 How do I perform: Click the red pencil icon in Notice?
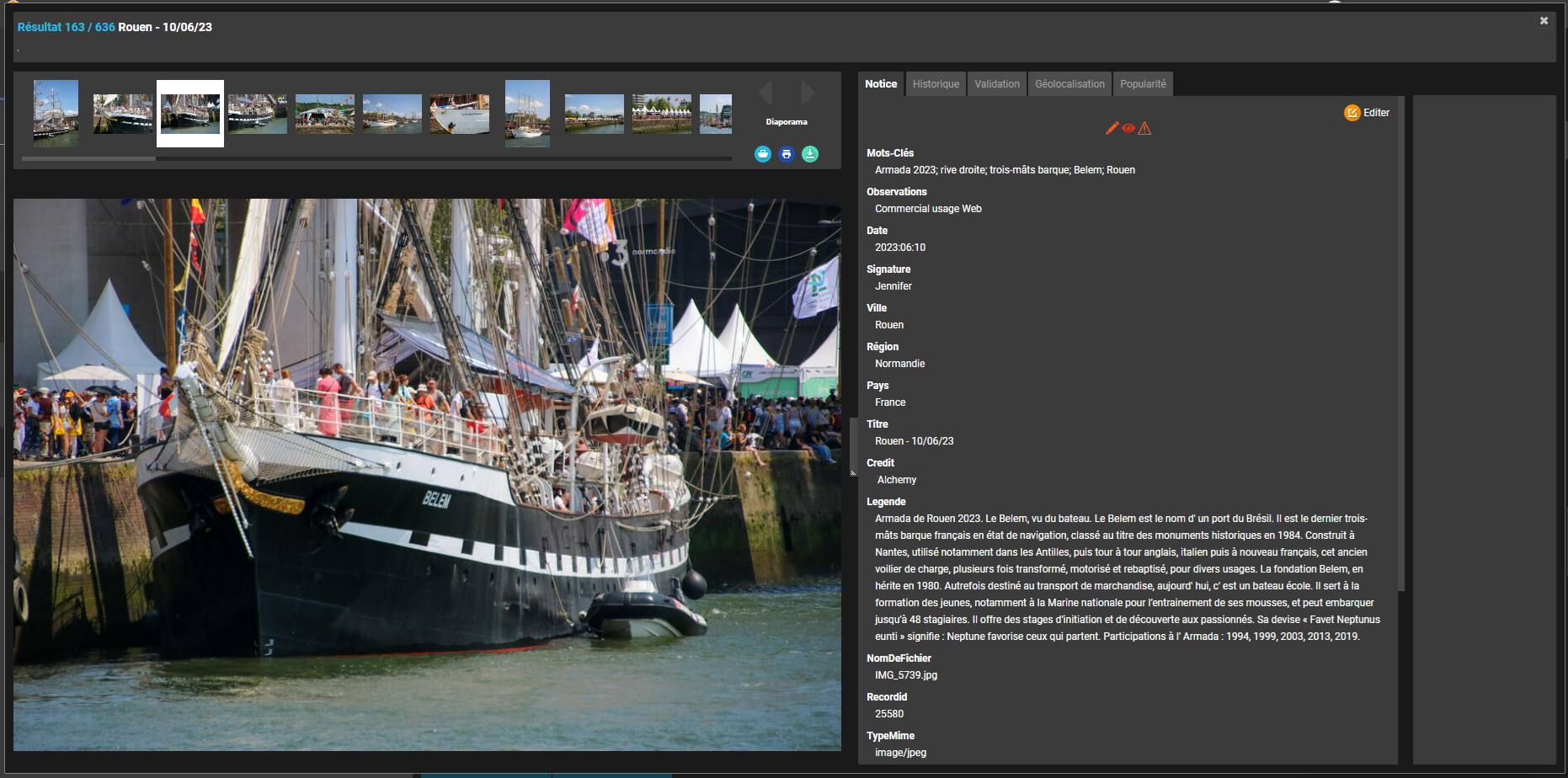(x=1112, y=128)
